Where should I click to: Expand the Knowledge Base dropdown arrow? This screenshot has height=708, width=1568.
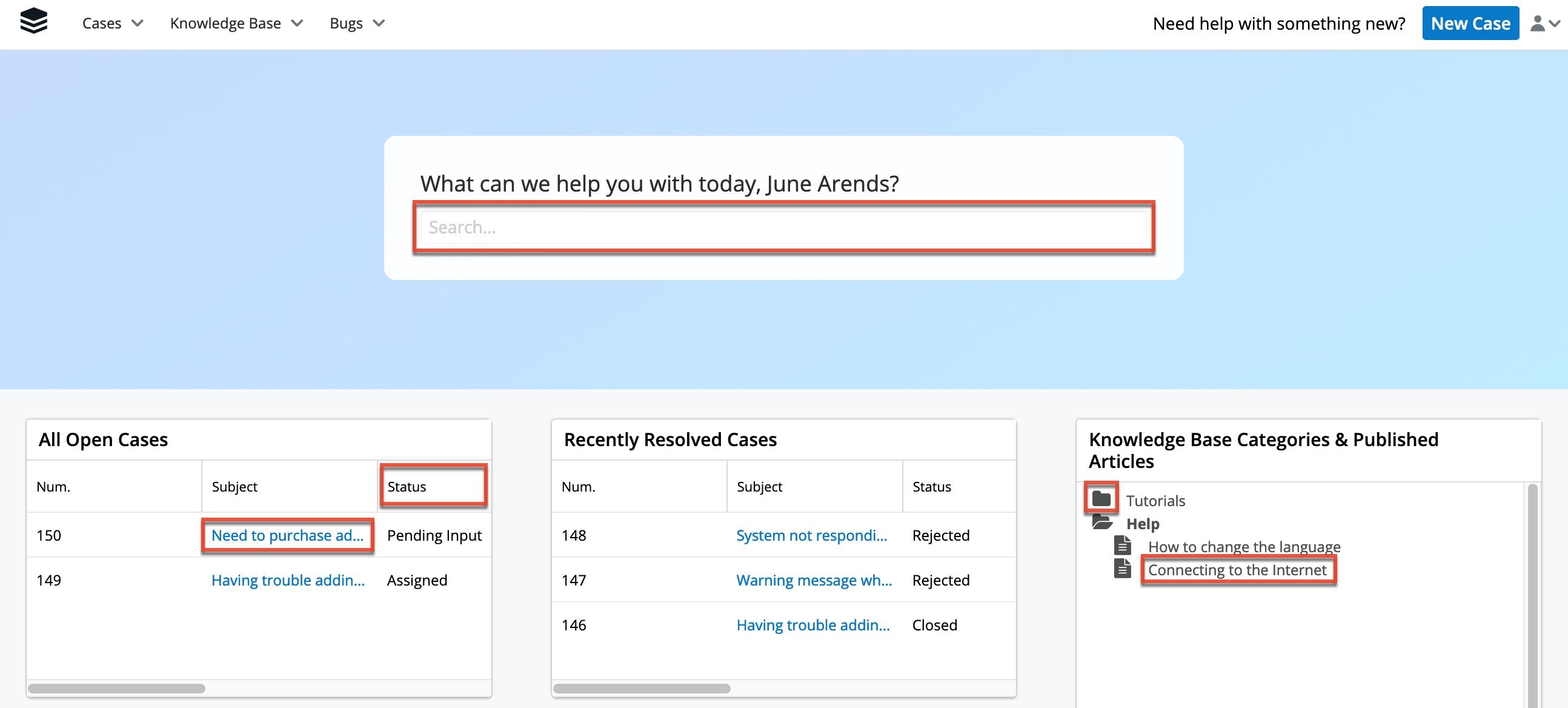tap(297, 24)
